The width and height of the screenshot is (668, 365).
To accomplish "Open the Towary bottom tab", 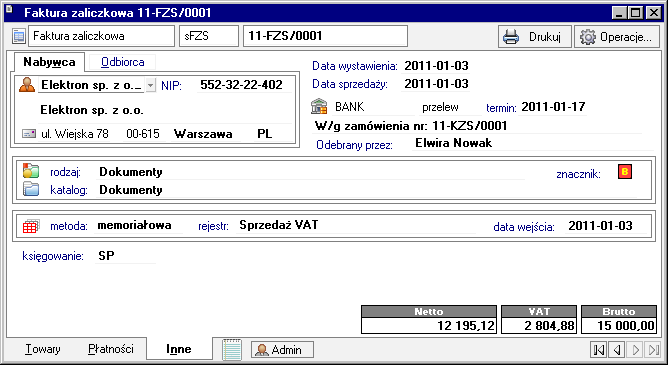I will 43,349.
